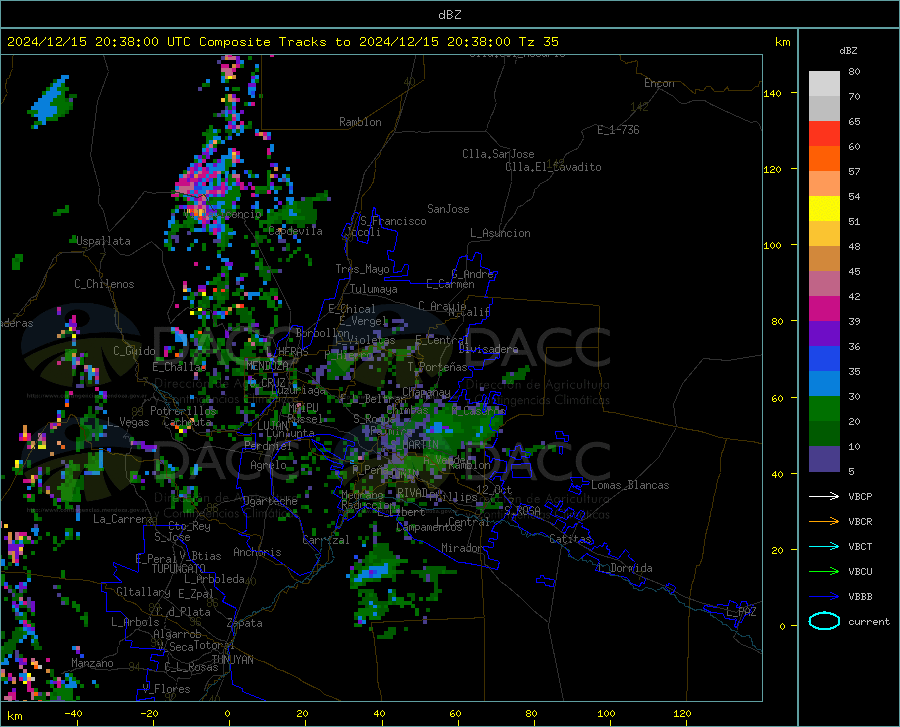Image resolution: width=900 pixels, height=727 pixels.
Task: Click the white VBCP arrow in legend
Action: click(x=824, y=496)
